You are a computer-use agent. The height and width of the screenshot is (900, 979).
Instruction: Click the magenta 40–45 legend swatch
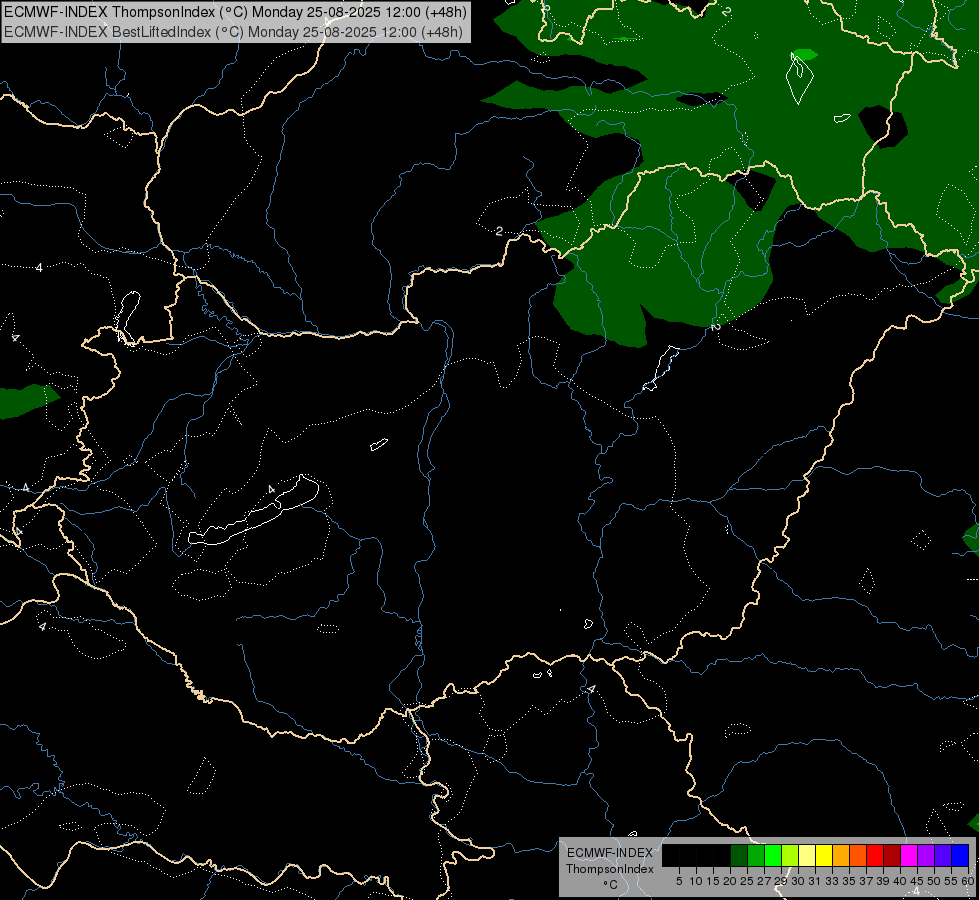909,856
